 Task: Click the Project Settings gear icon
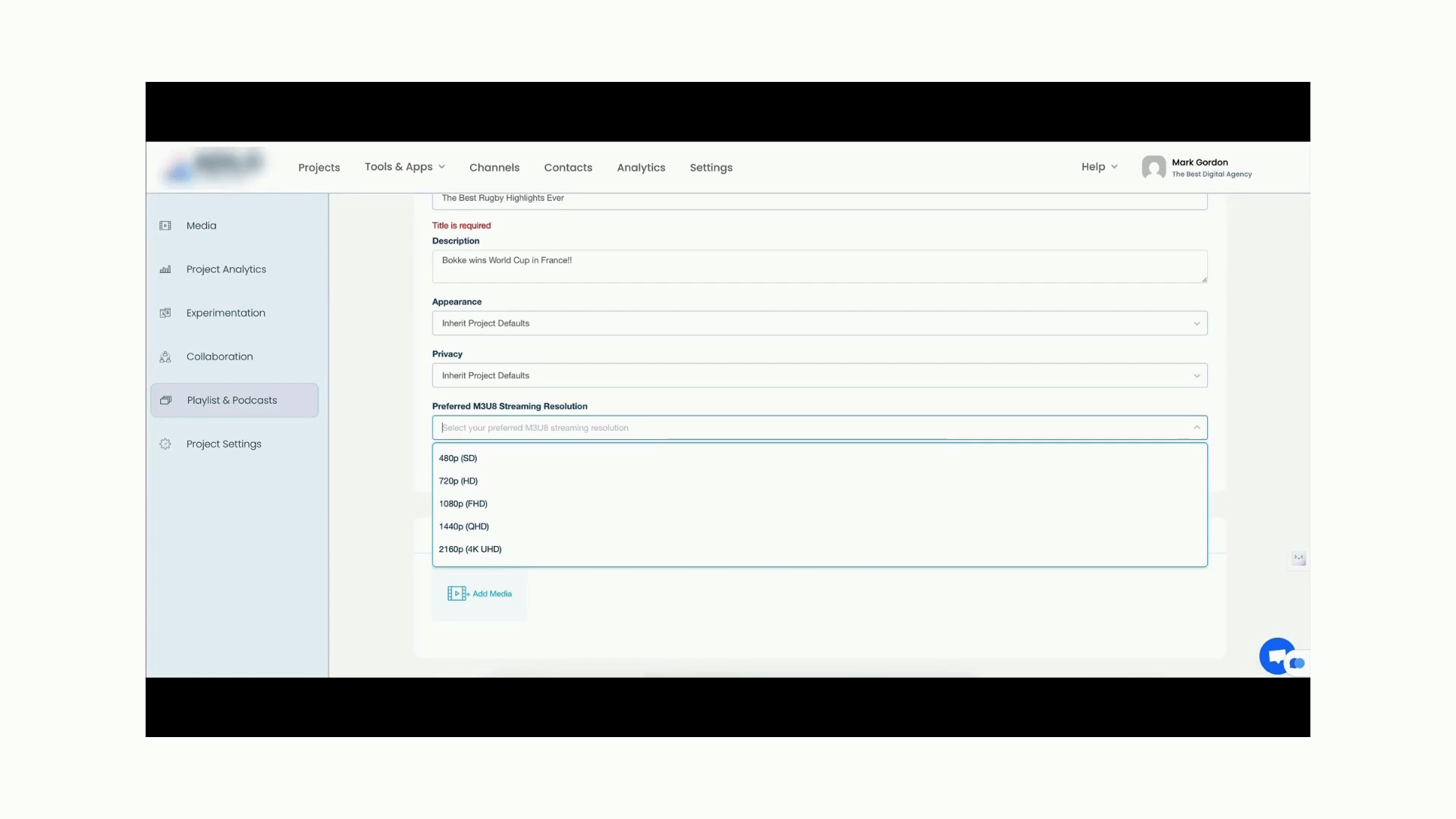(x=165, y=444)
